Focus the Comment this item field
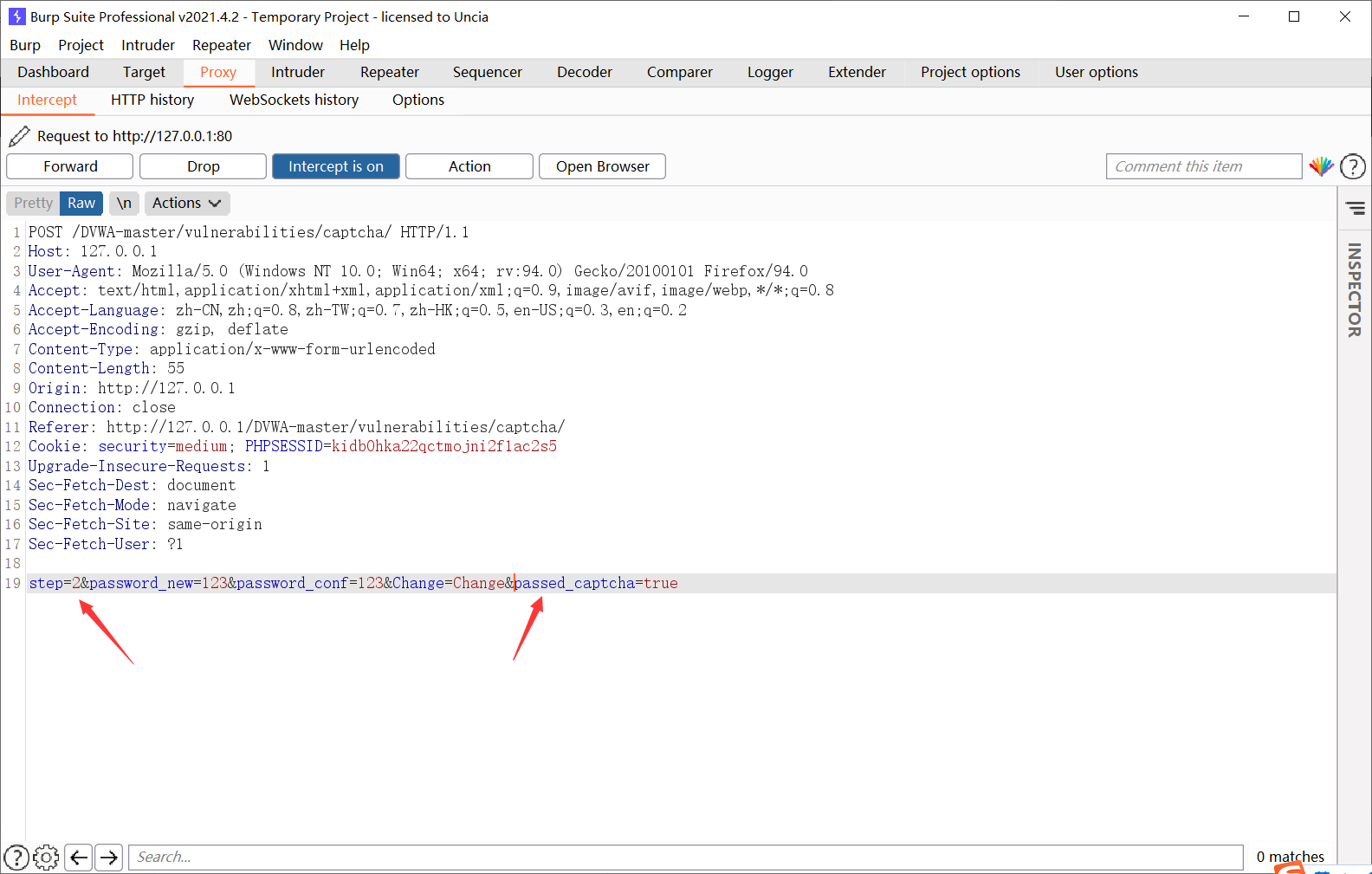 tap(1204, 166)
